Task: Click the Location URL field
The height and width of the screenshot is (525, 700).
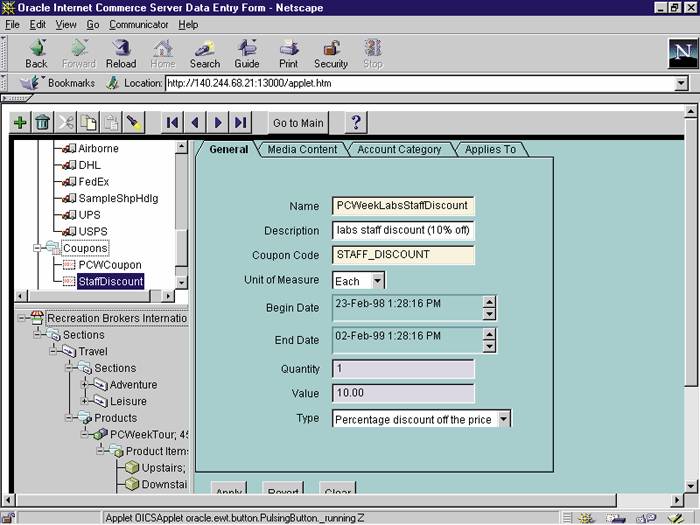Action: [x=420, y=83]
